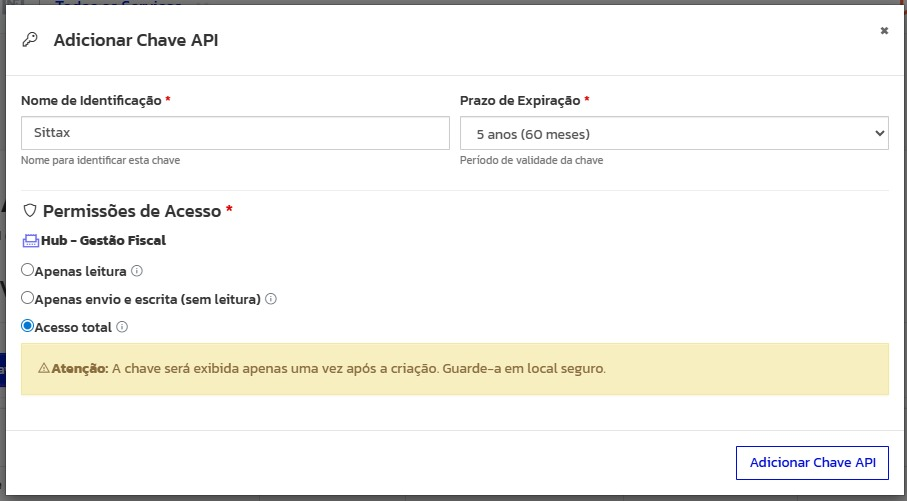
Task: Click the info icon beside Acesso total
Action: (x=122, y=327)
